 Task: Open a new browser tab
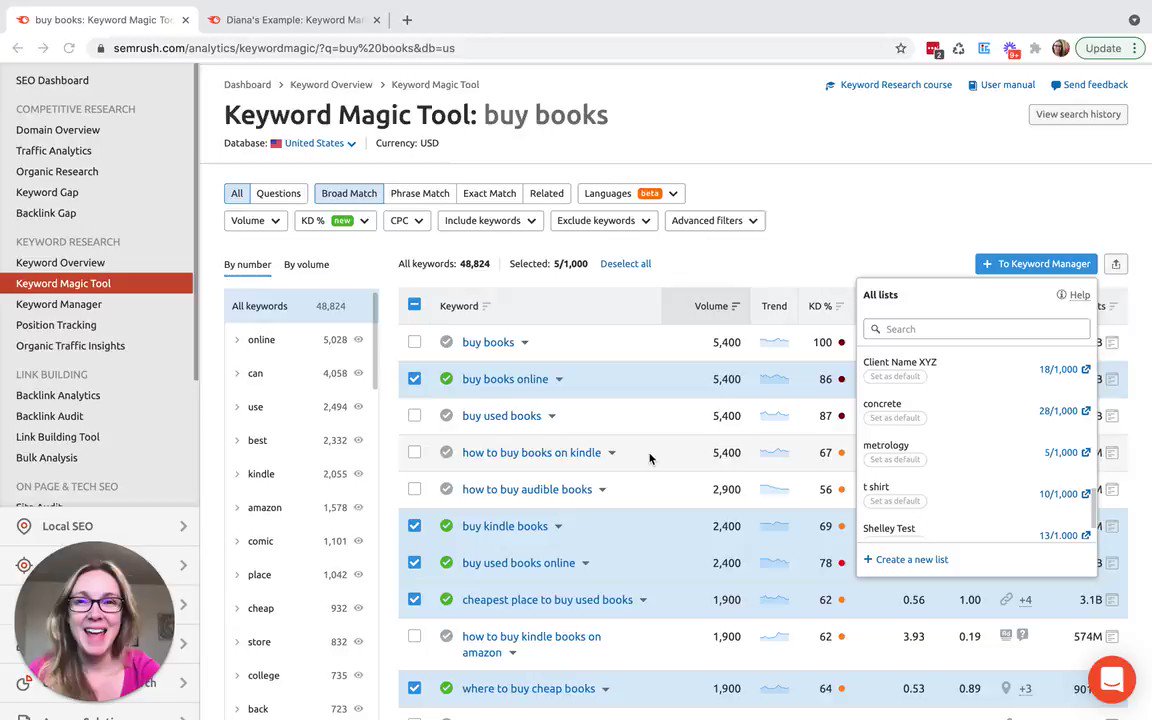[x=407, y=20]
